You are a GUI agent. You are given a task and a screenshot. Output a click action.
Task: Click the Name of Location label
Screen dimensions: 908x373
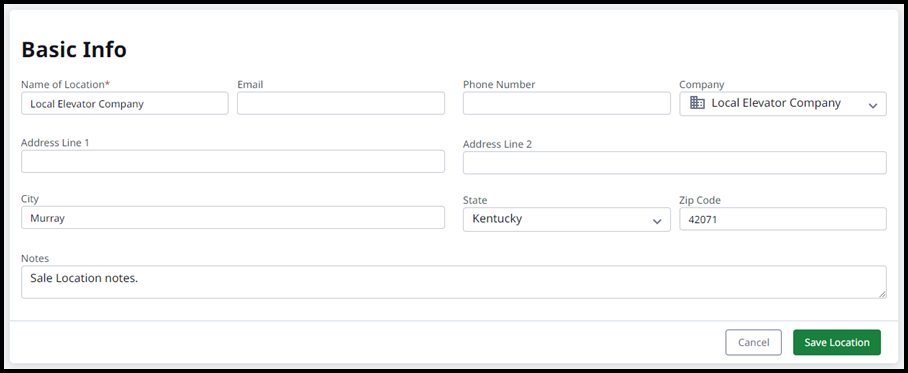[x=65, y=85]
